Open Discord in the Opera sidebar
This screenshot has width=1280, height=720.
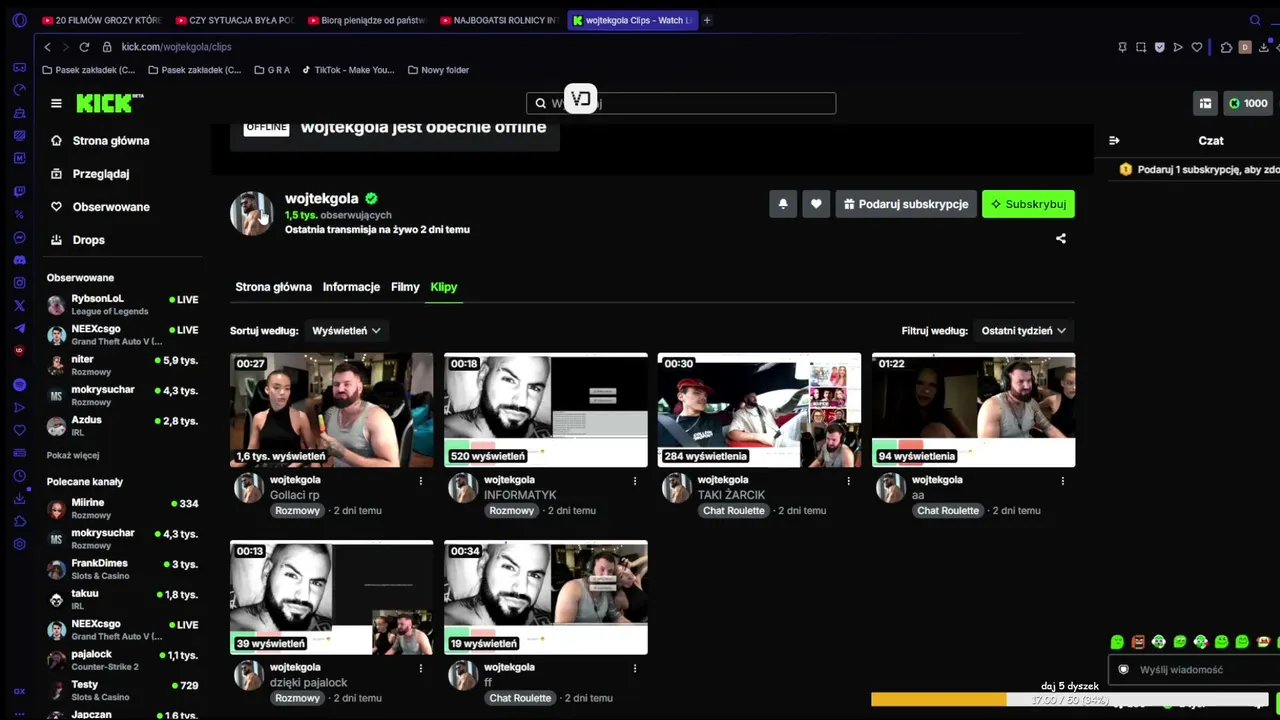point(19,260)
